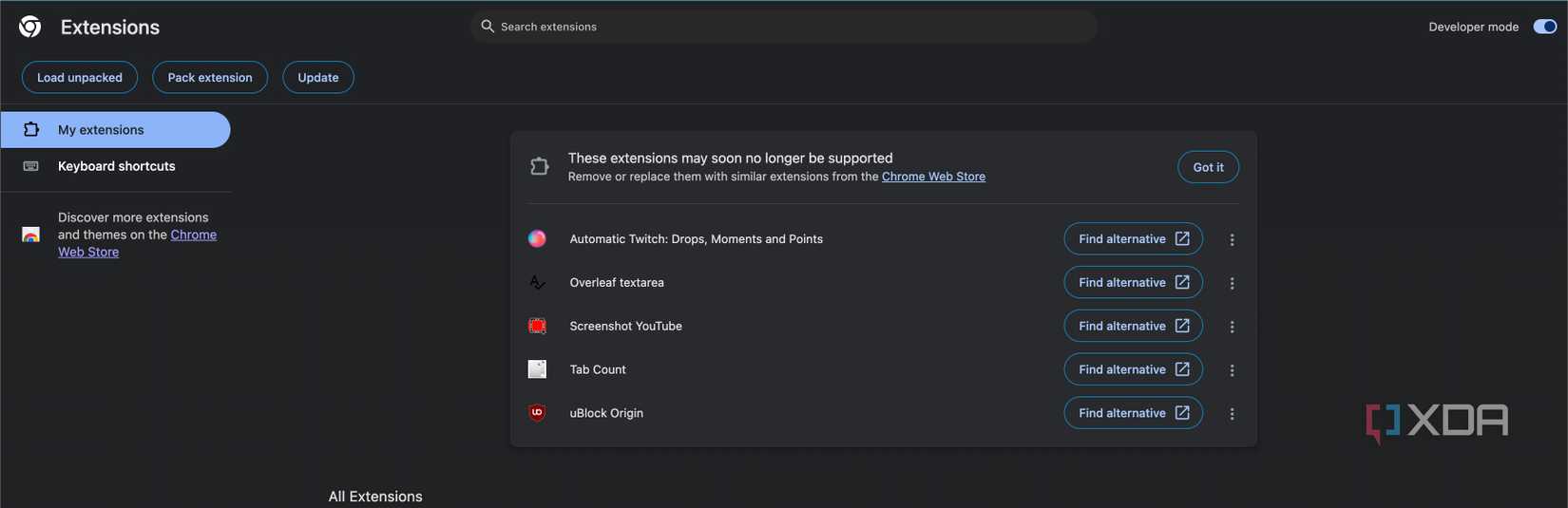This screenshot has height=508, width=1568.
Task: Open more options for Automatic Twitch
Action: tap(1232, 240)
